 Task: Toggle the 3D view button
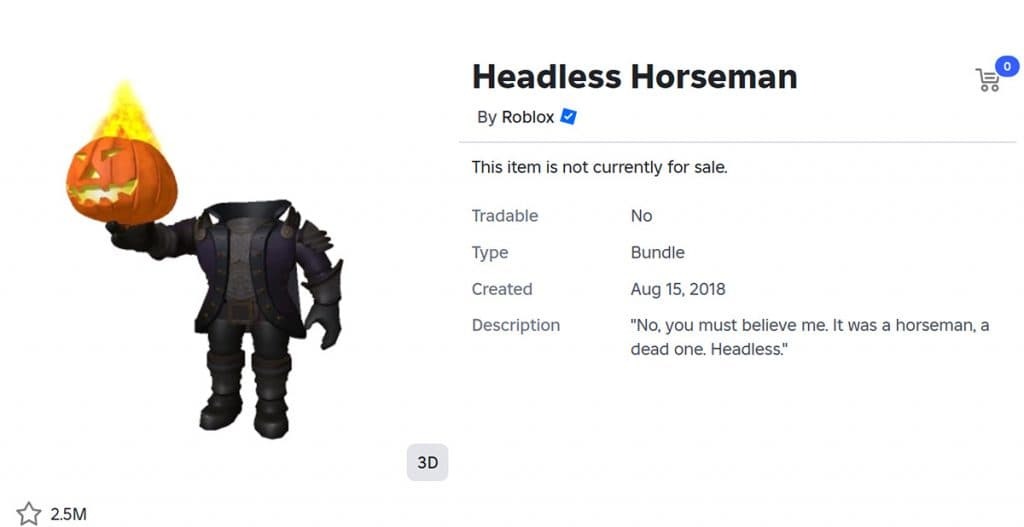[427, 463]
